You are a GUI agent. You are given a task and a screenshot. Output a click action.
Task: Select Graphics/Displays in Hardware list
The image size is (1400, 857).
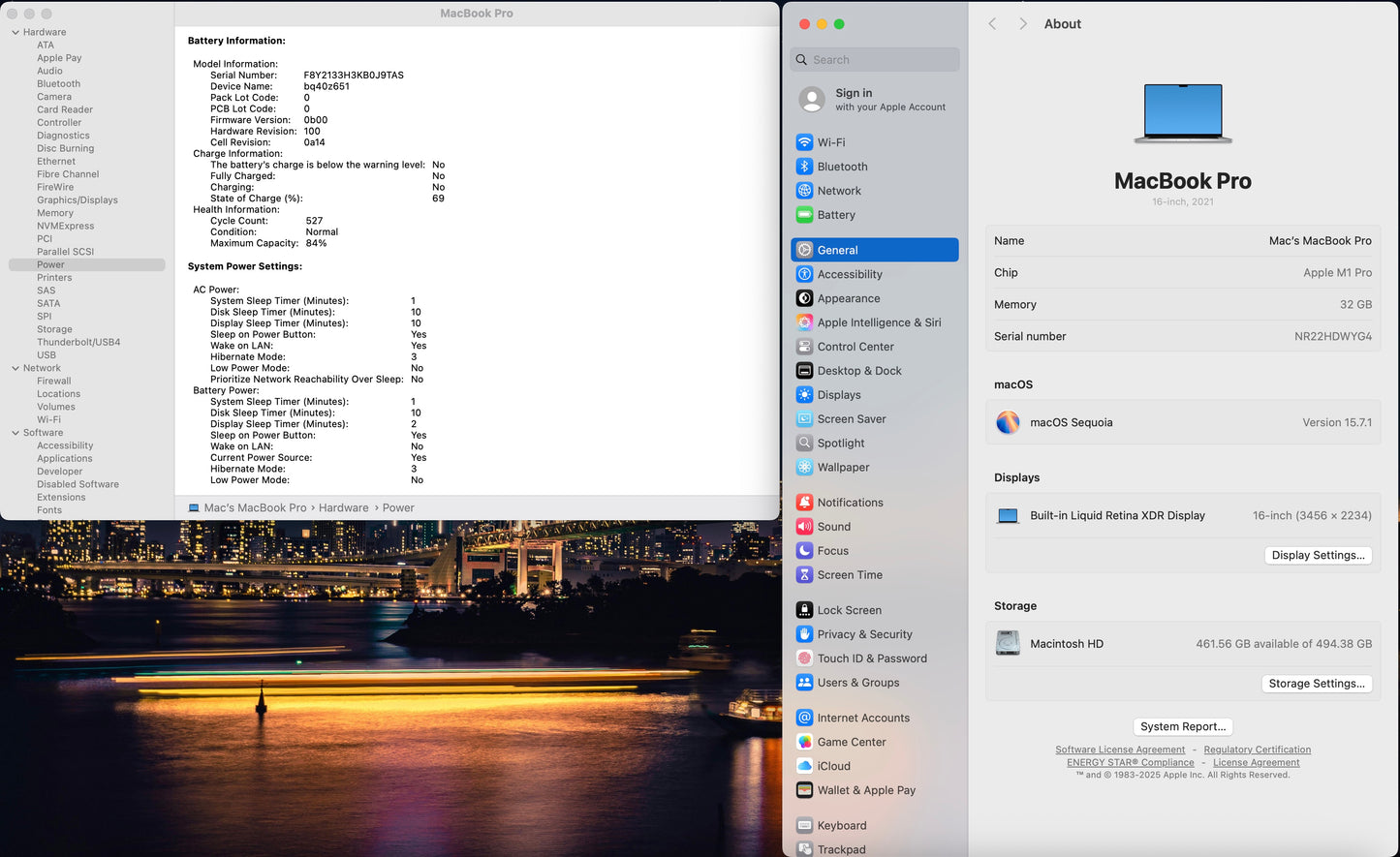click(78, 200)
